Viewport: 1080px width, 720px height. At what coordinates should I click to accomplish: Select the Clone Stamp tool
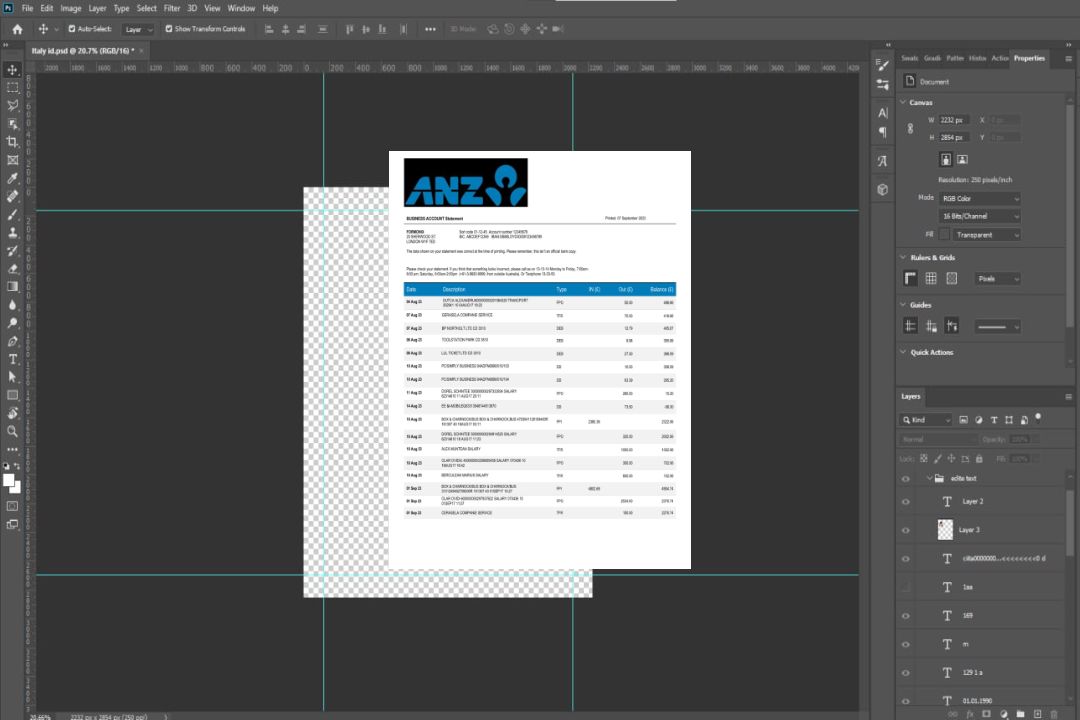tap(12, 232)
